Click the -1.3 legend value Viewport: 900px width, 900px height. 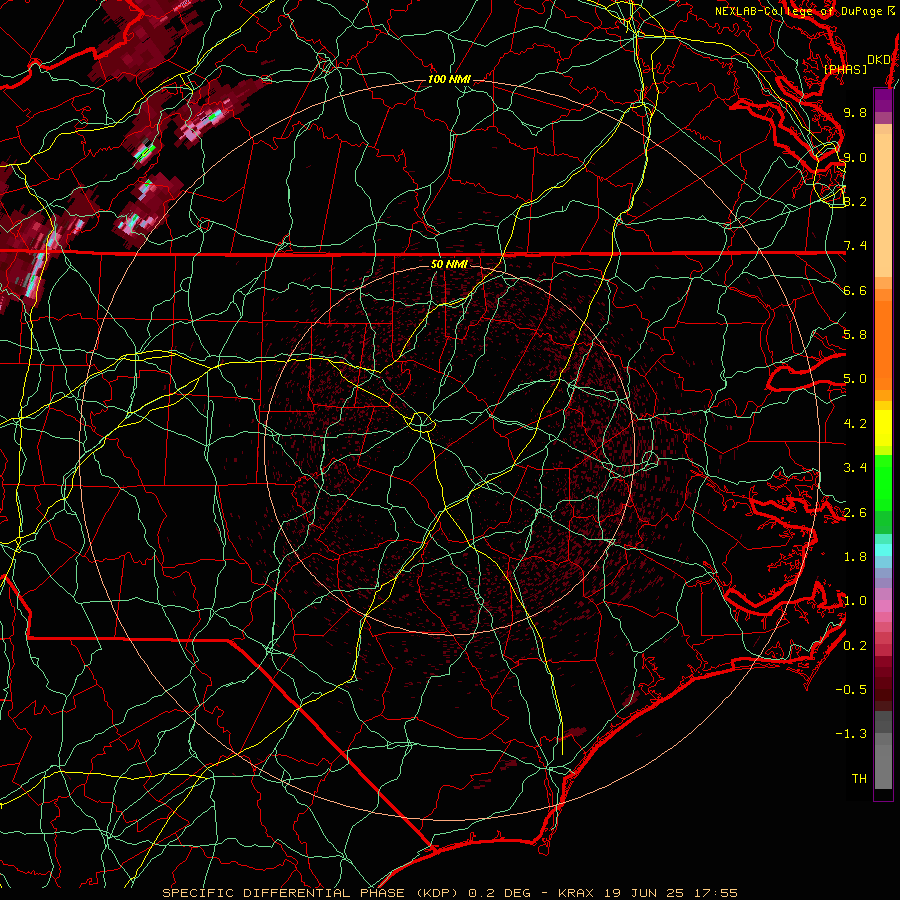851,734
